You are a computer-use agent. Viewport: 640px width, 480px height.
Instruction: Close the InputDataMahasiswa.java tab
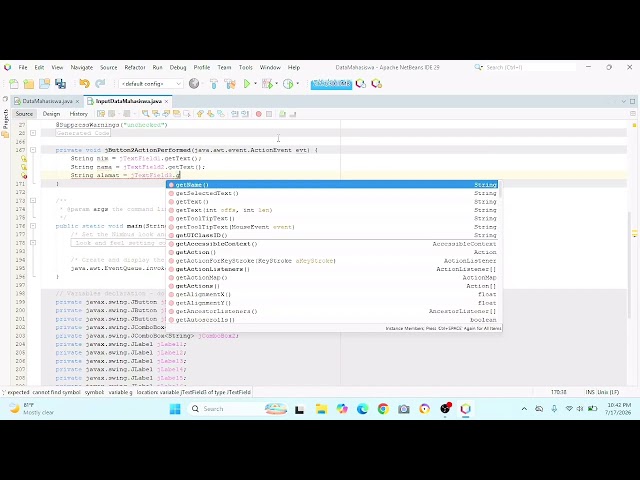(x=167, y=101)
